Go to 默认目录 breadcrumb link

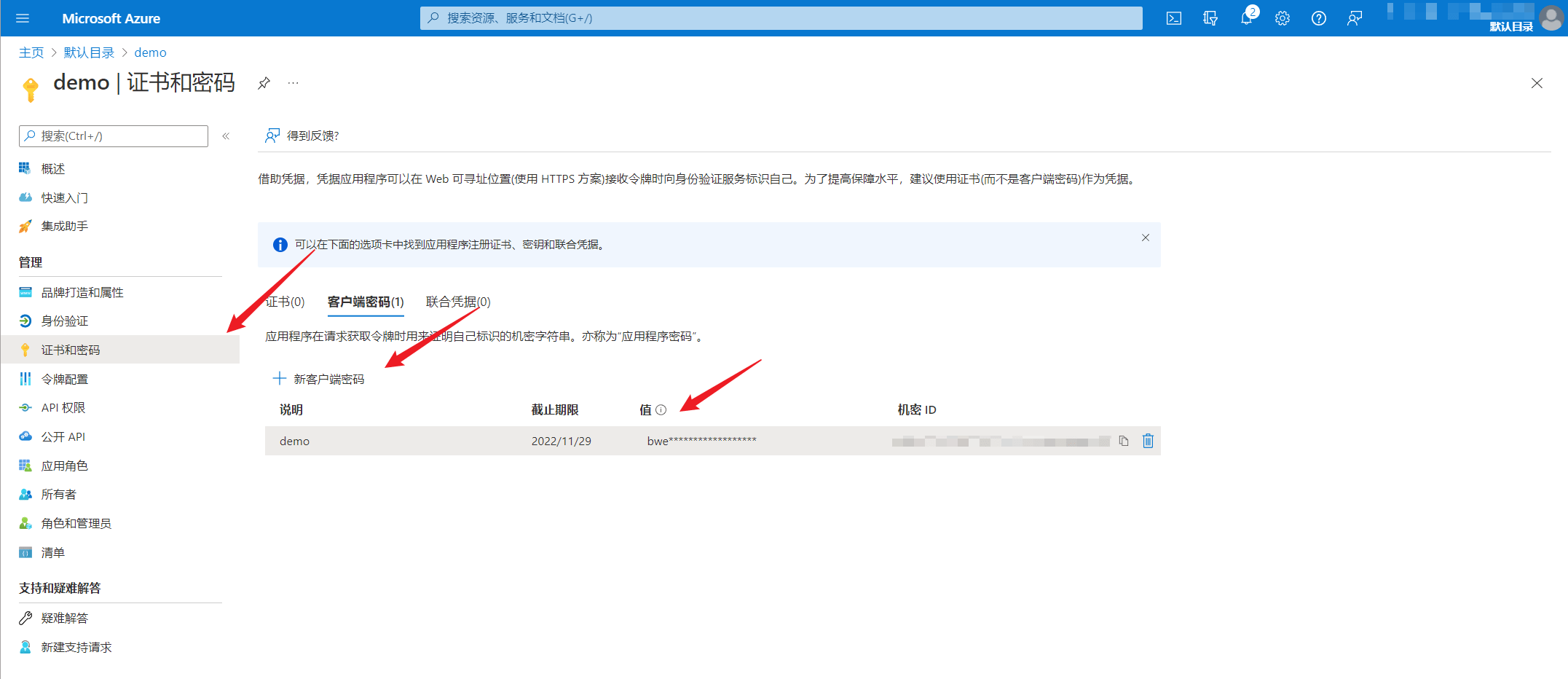coord(89,52)
